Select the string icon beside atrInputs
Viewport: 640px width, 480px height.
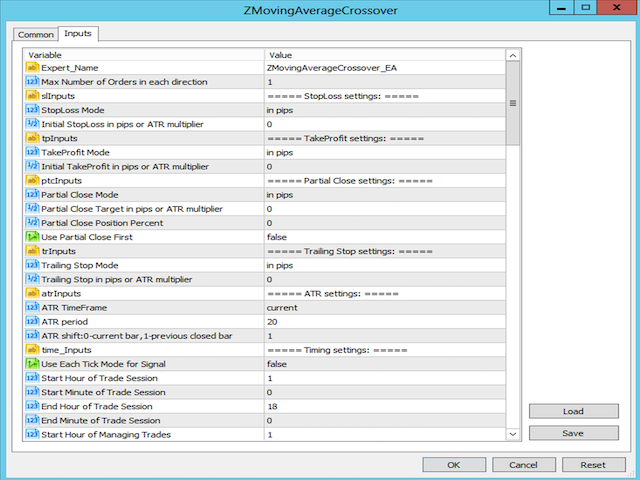pyautogui.click(x=32, y=293)
